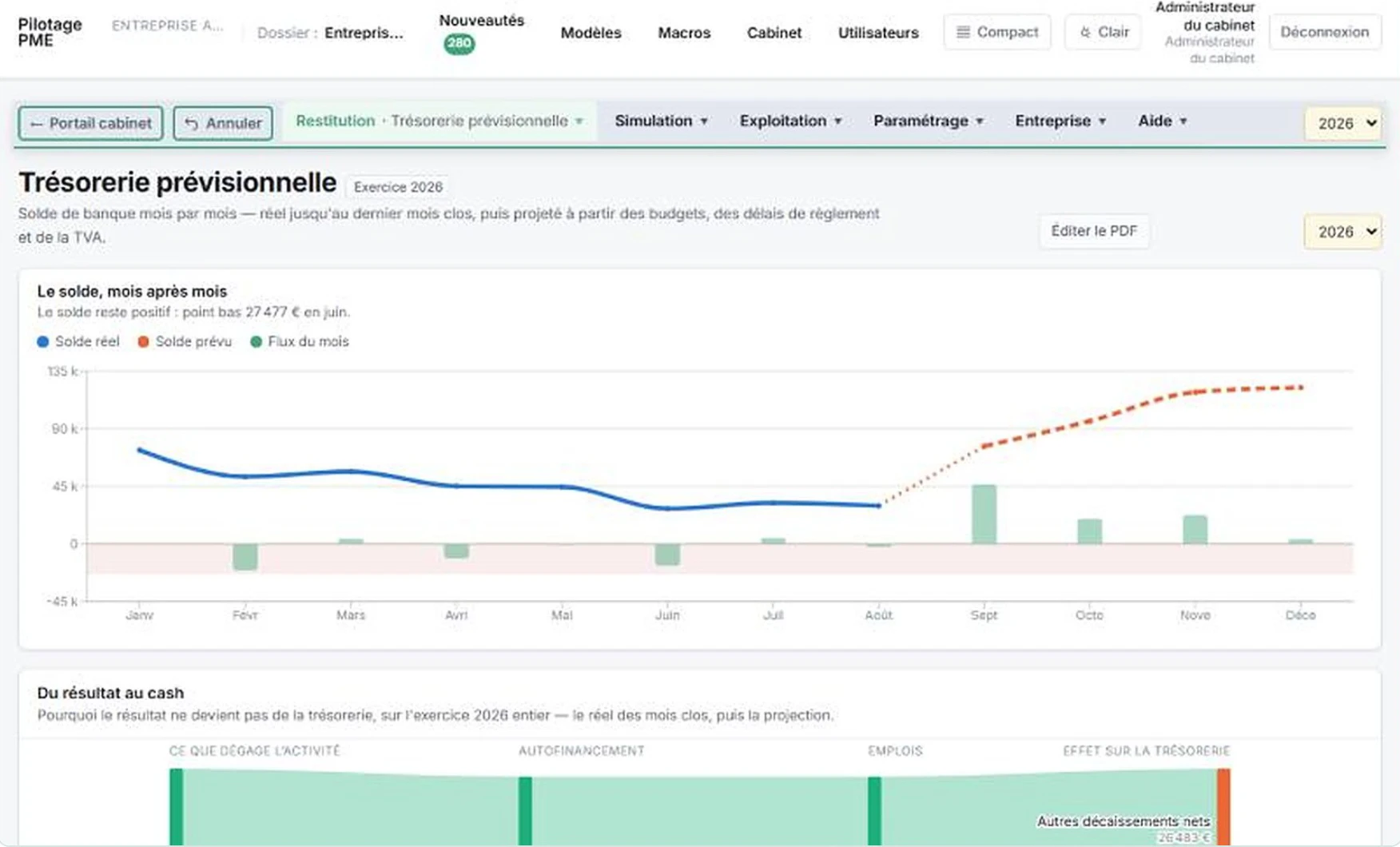Viewport: 1400px width, 847px height.
Task: Open the 2026 year selector in the navigation bar
Action: point(1343,124)
